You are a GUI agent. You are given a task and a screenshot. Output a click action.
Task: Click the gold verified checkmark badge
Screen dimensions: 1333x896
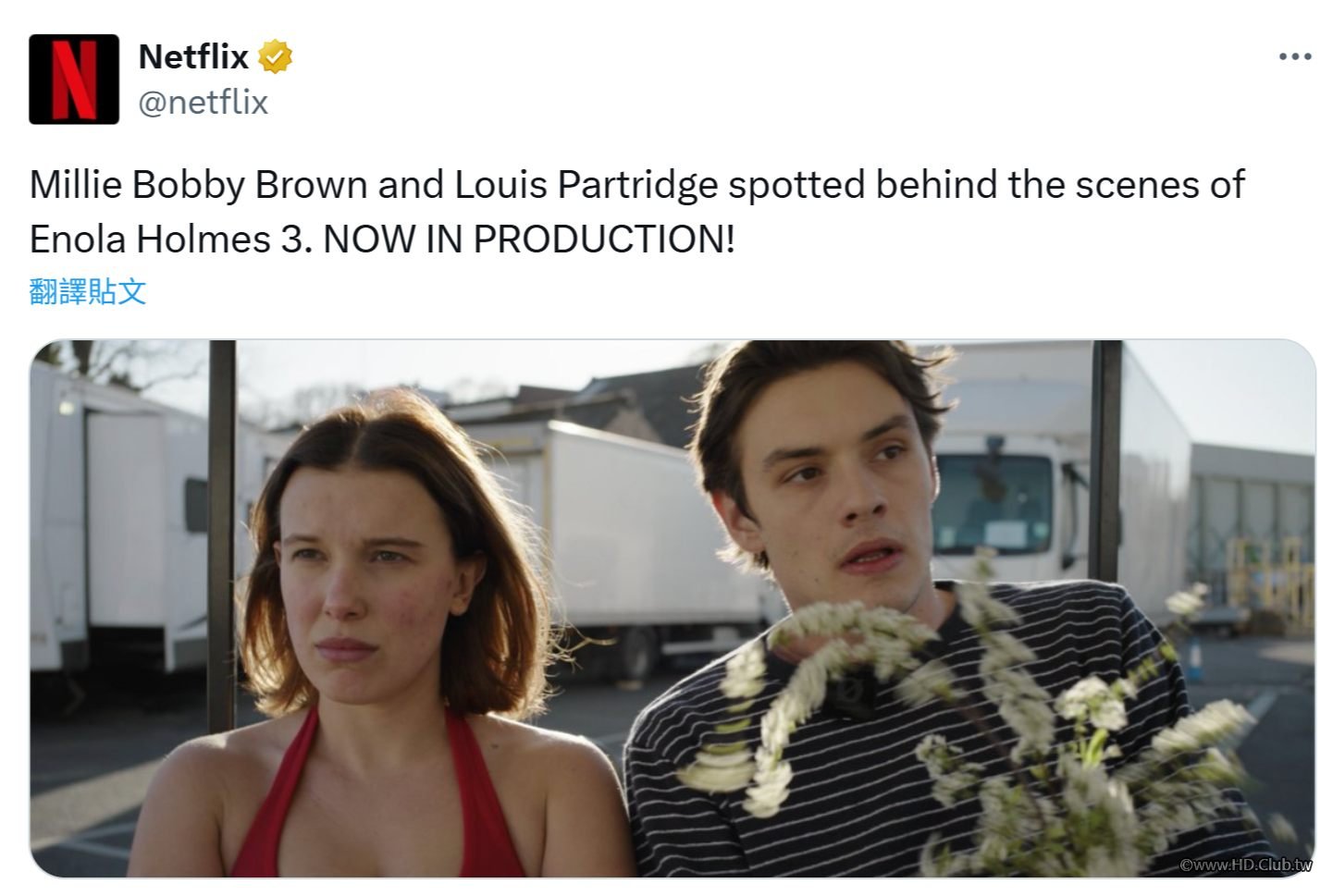(276, 57)
